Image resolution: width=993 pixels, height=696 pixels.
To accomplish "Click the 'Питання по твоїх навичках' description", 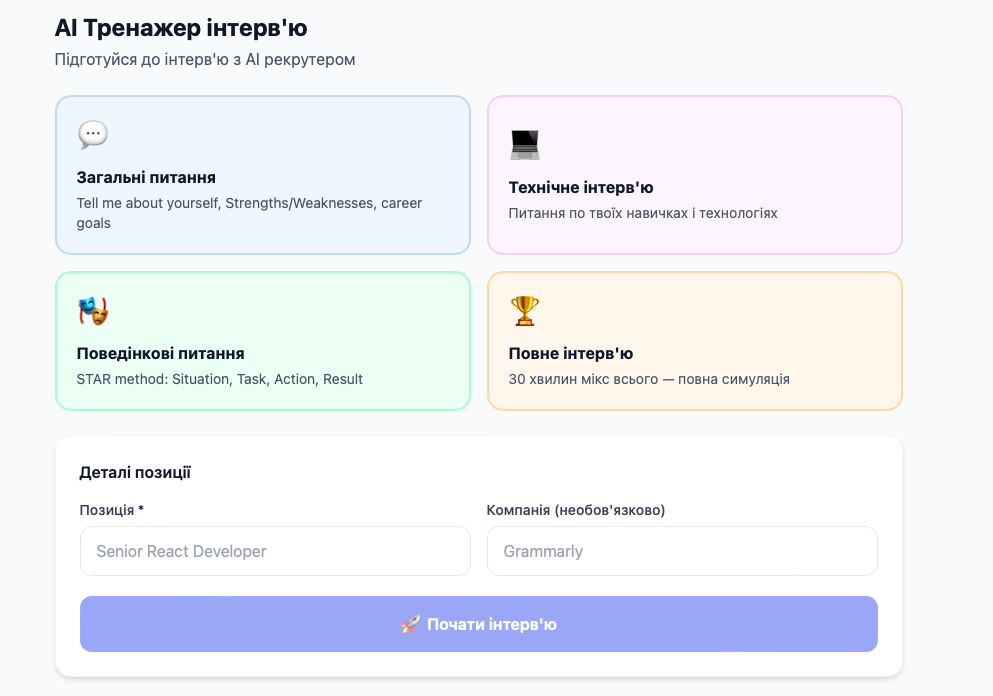I will click(x=642, y=213).
